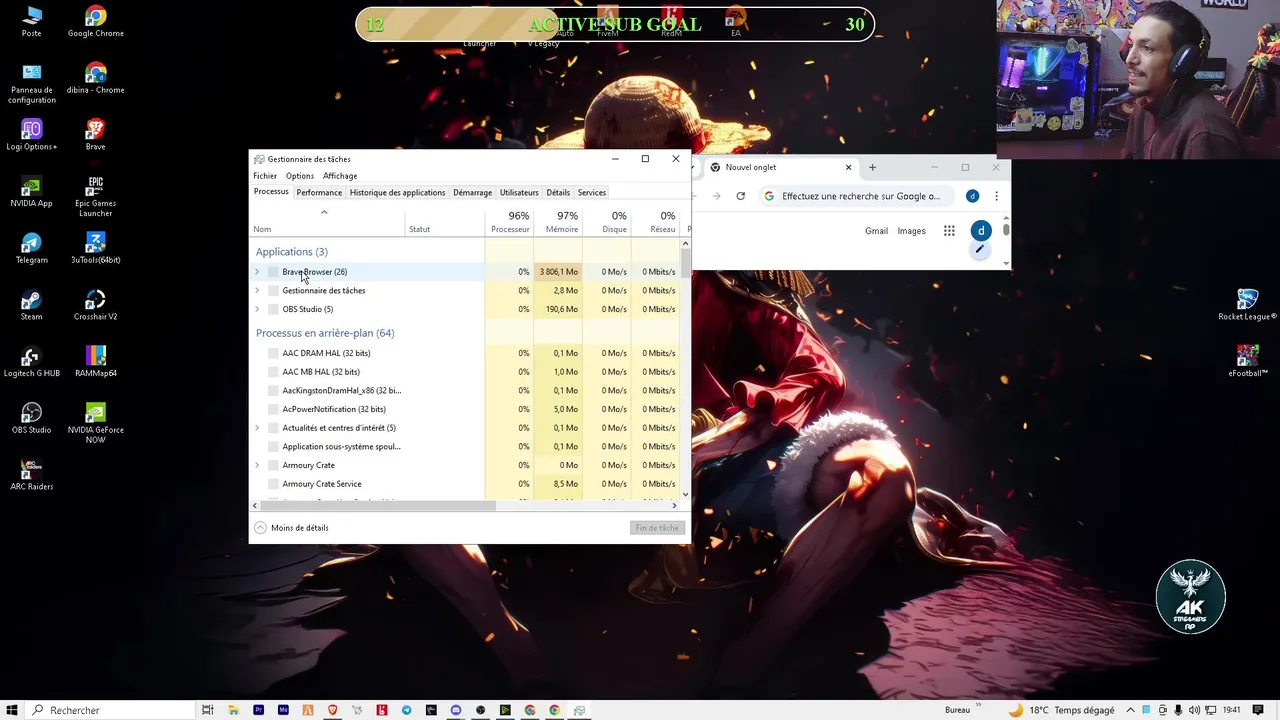Expand the Armoury Crate process row

(x=257, y=465)
